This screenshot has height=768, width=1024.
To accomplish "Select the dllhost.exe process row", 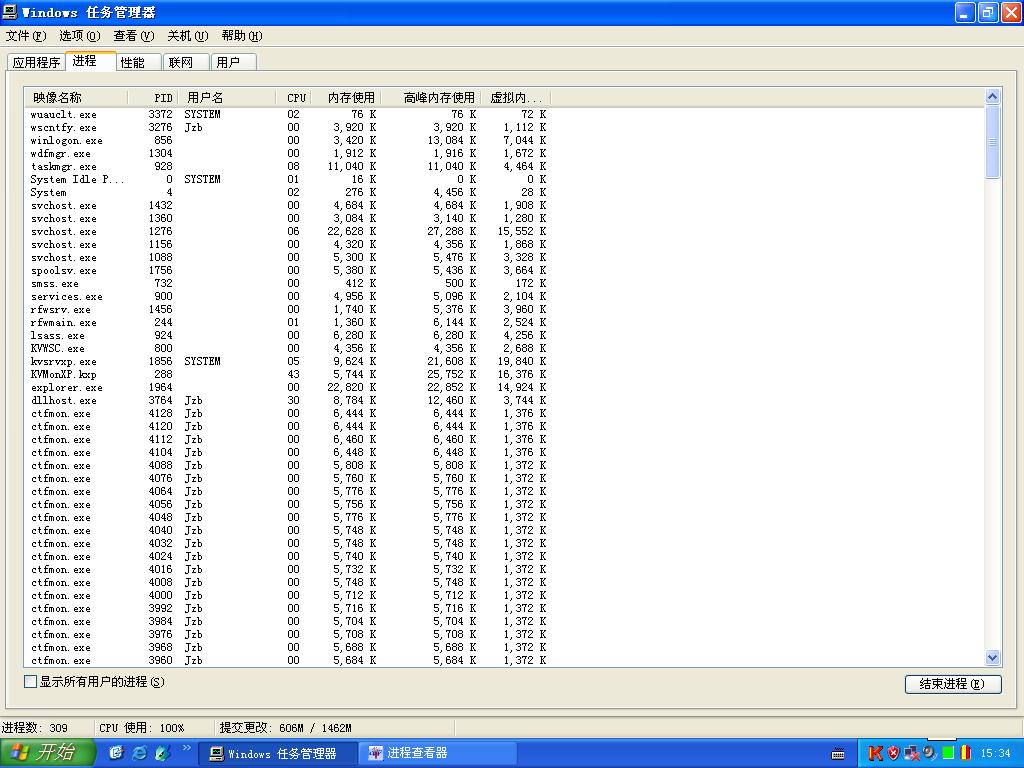I will coord(287,400).
